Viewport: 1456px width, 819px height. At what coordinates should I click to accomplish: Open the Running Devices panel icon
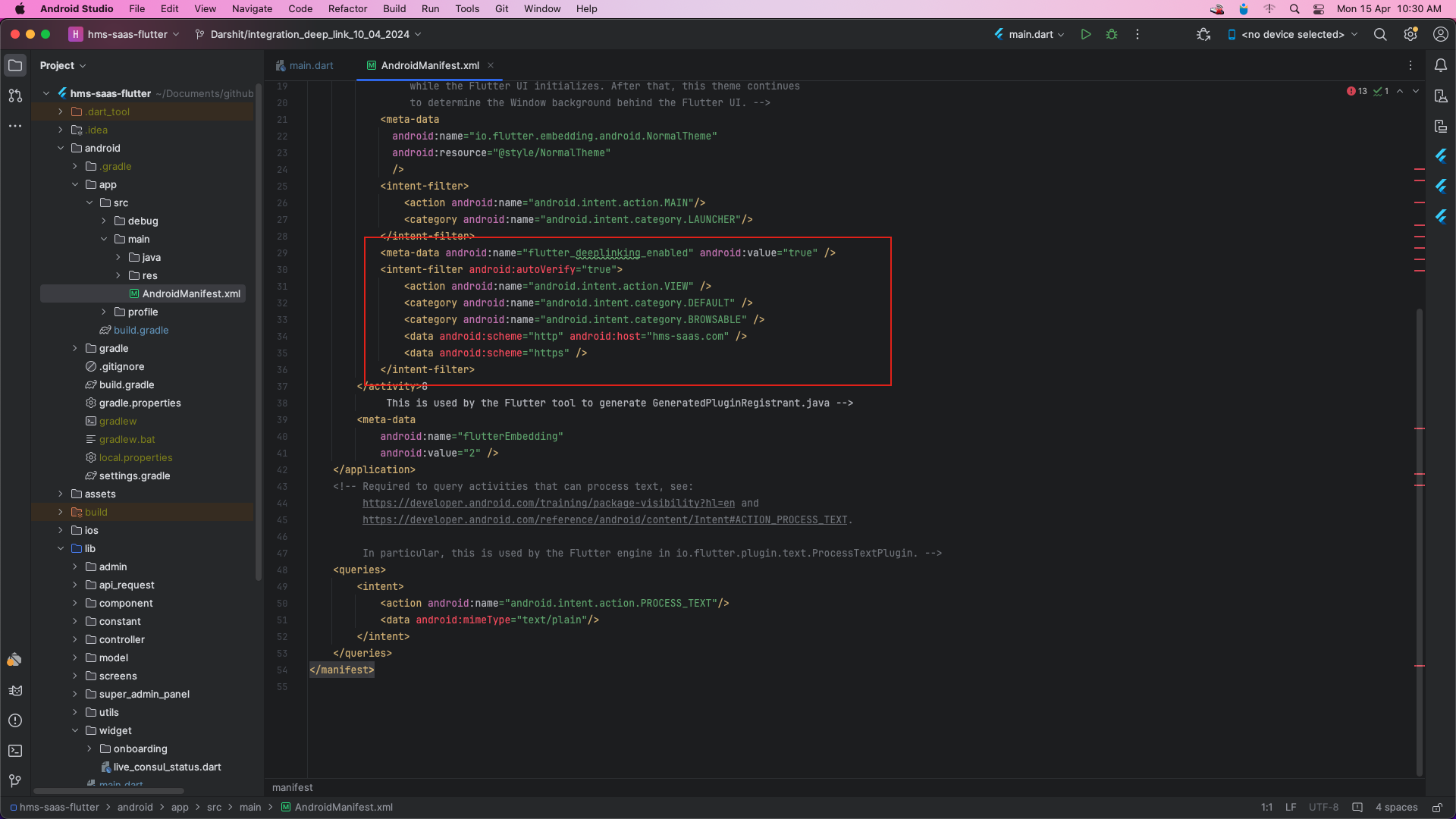(x=1440, y=126)
